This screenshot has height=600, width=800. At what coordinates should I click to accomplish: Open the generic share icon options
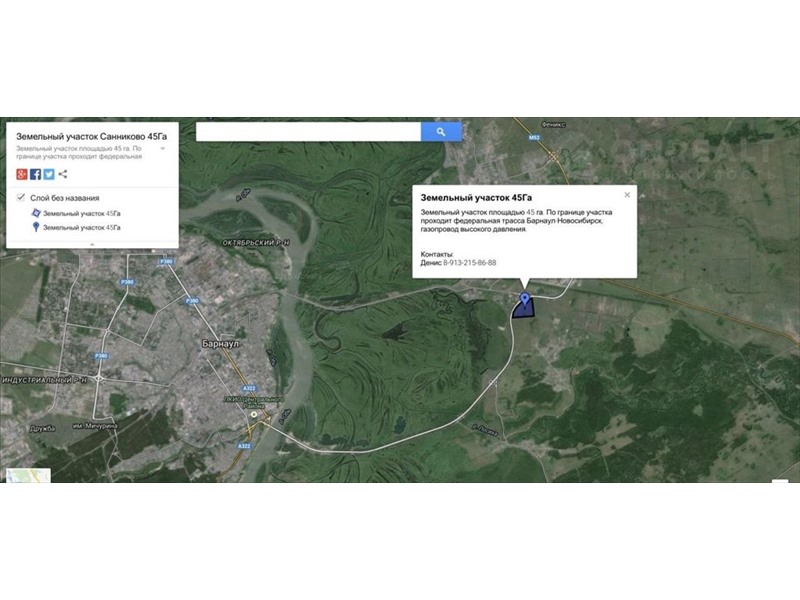63,174
